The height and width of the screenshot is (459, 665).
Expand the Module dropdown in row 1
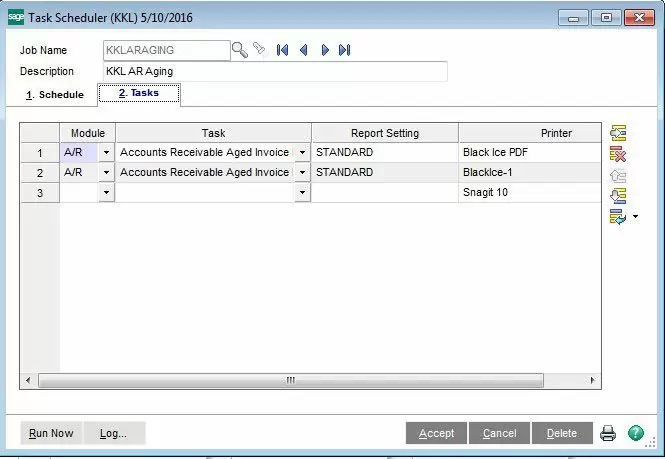[106, 153]
